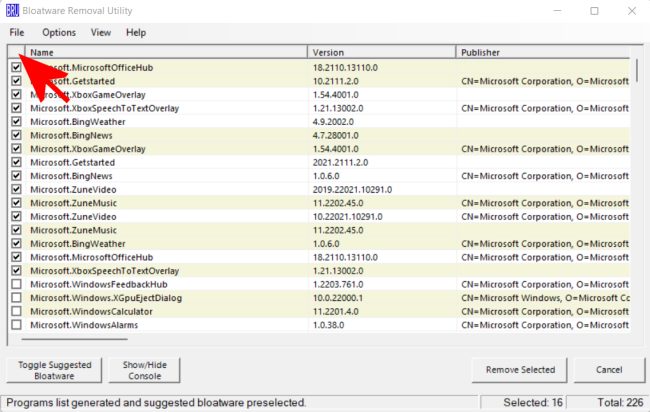Image resolution: width=650 pixels, height=412 pixels.
Task: Click version cell 4.7.28001.0
Action: 336,136
